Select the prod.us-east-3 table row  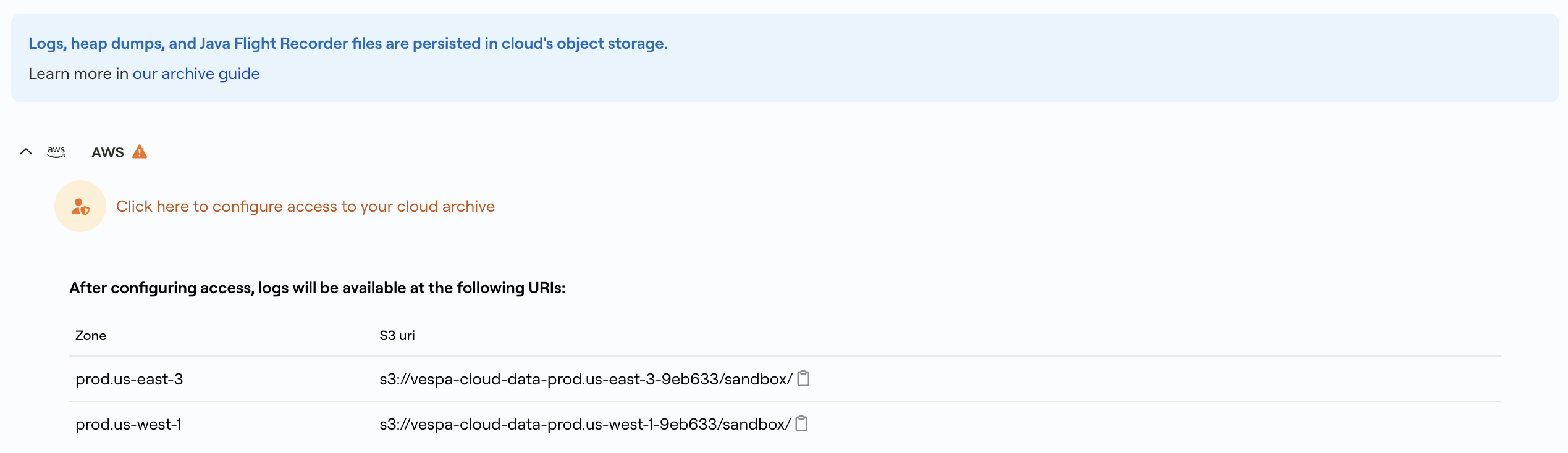click(129, 379)
